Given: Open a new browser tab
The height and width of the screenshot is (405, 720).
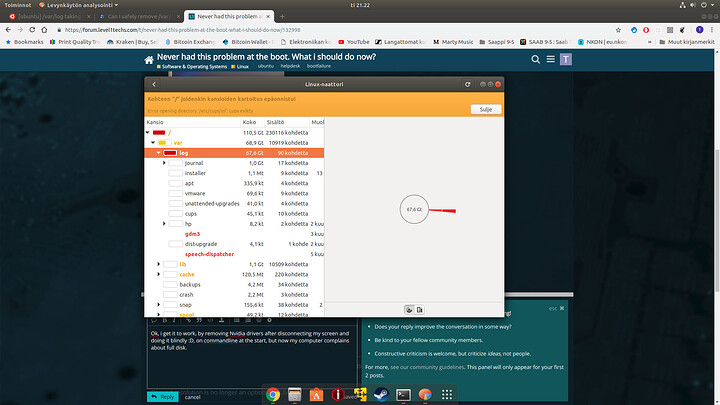Looking at the screenshot, I should [x=282, y=17].
